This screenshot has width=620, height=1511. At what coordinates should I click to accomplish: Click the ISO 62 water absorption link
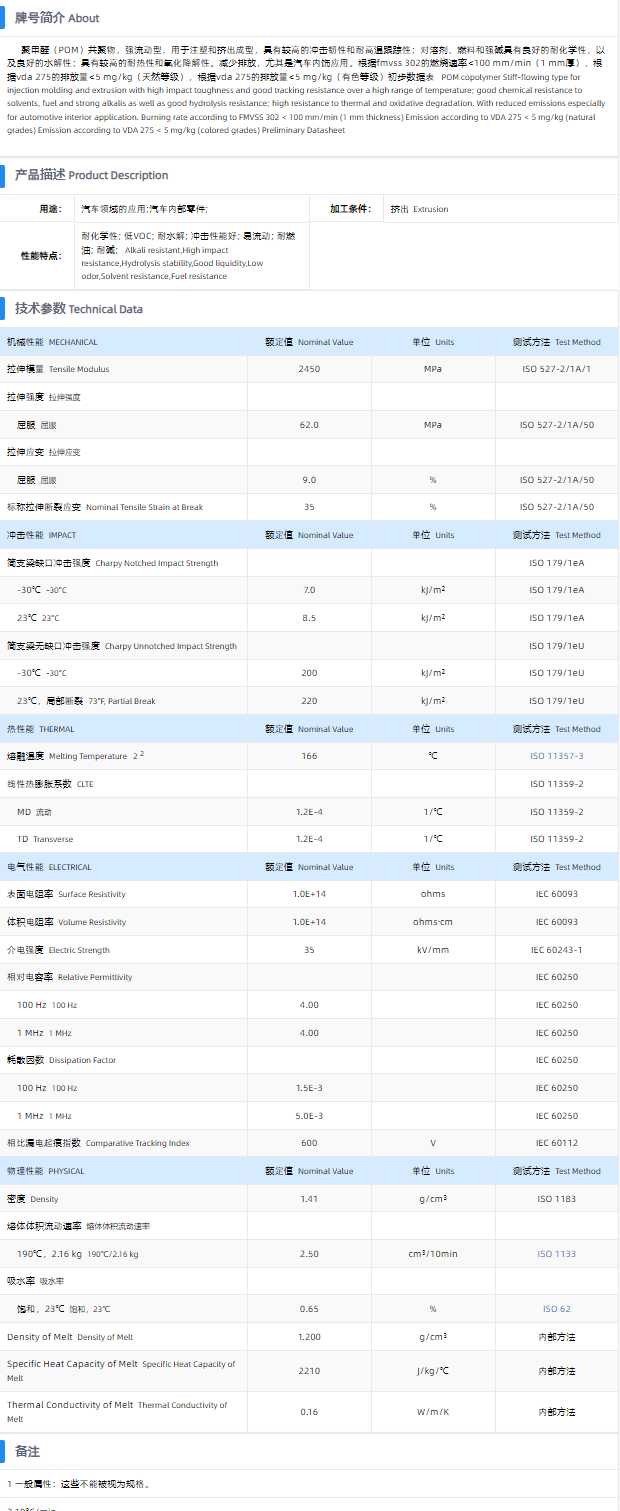click(556, 1308)
